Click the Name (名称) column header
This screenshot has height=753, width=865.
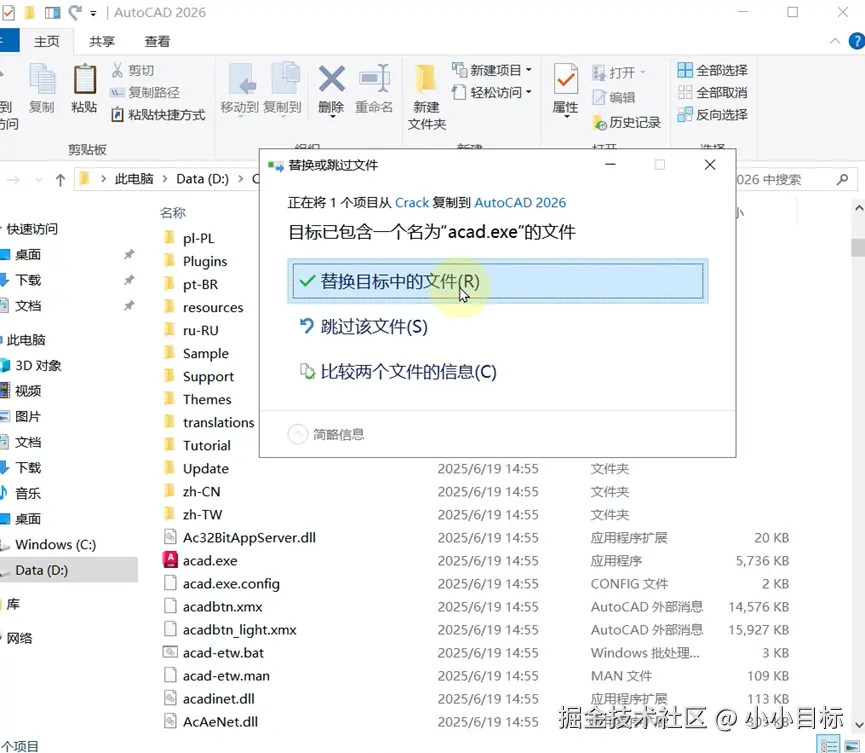point(173,212)
